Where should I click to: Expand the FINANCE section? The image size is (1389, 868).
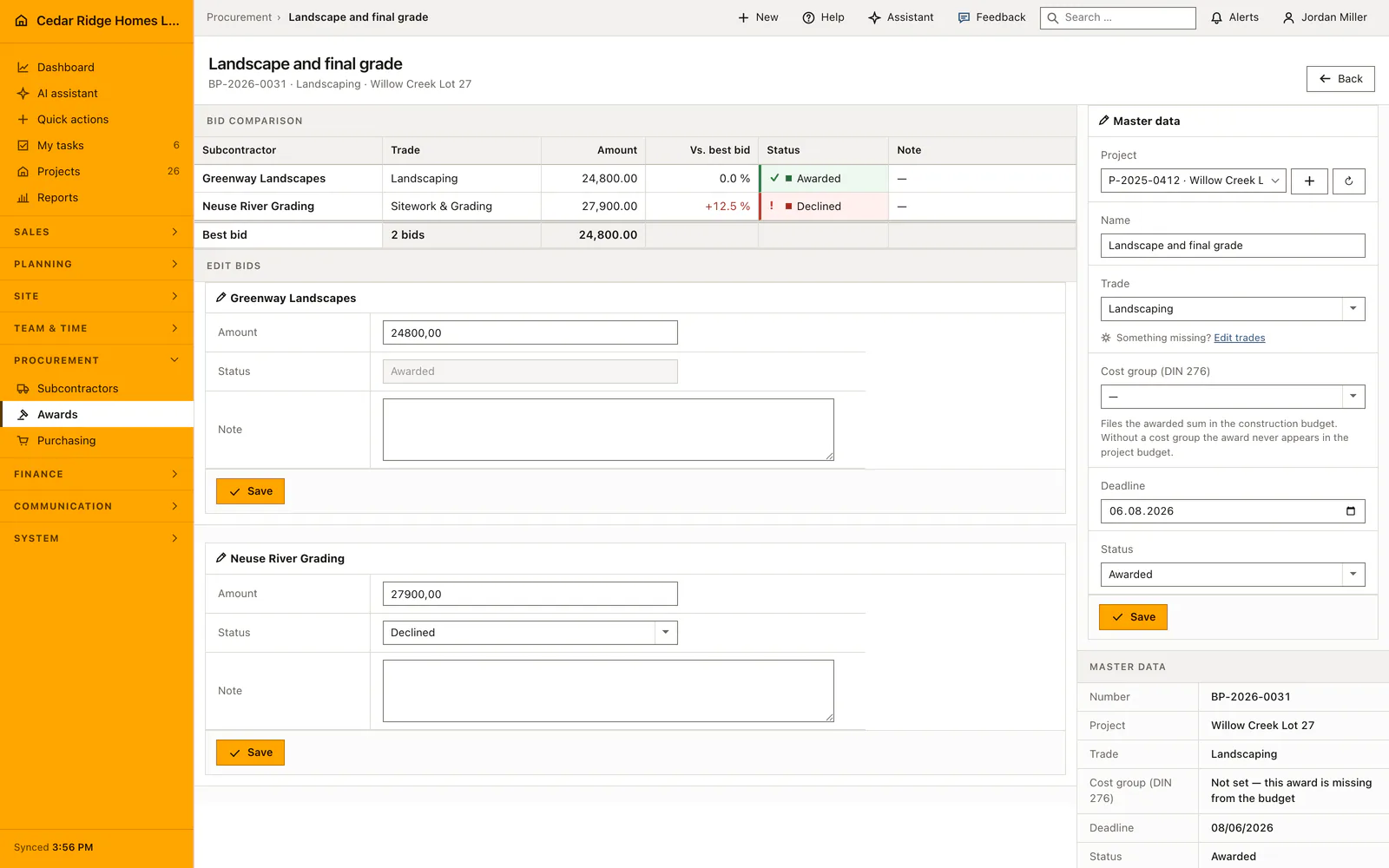tap(96, 474)
